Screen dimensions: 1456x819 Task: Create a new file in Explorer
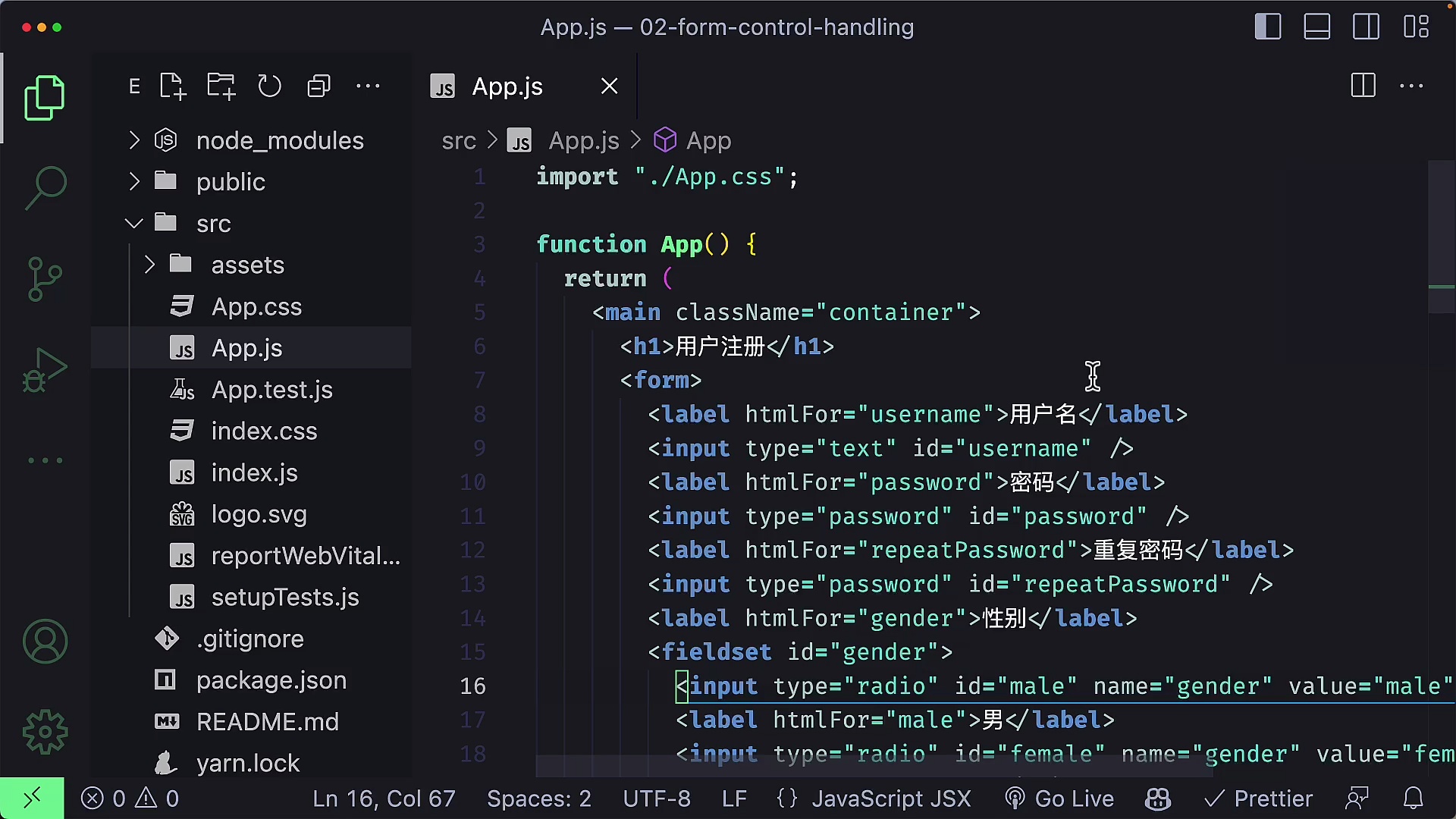coord(172,86)
